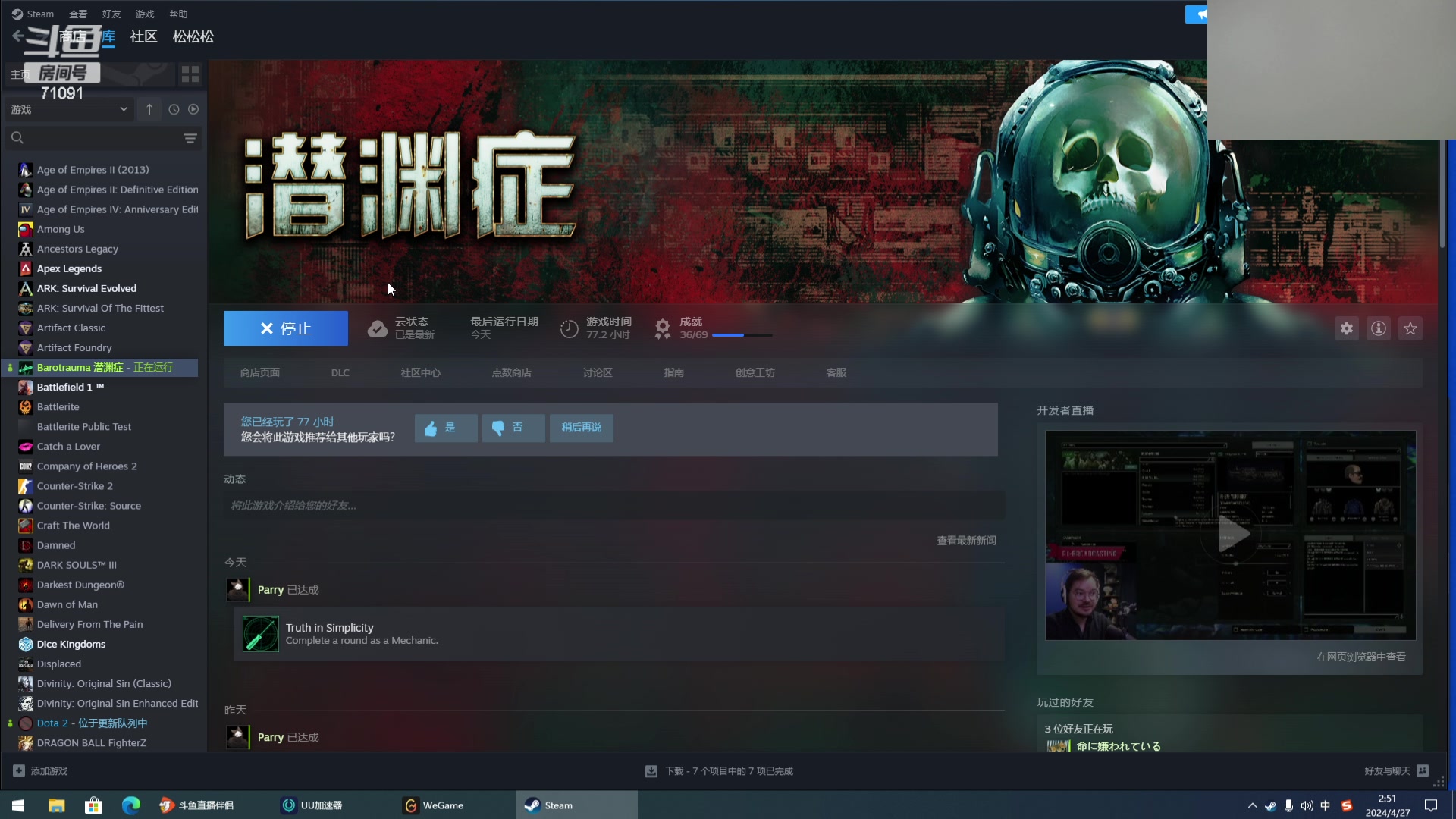The height and width of the screenshot is (819, 1456).
Task: Click 添加游戏 add game button
Action: [41, 771]
